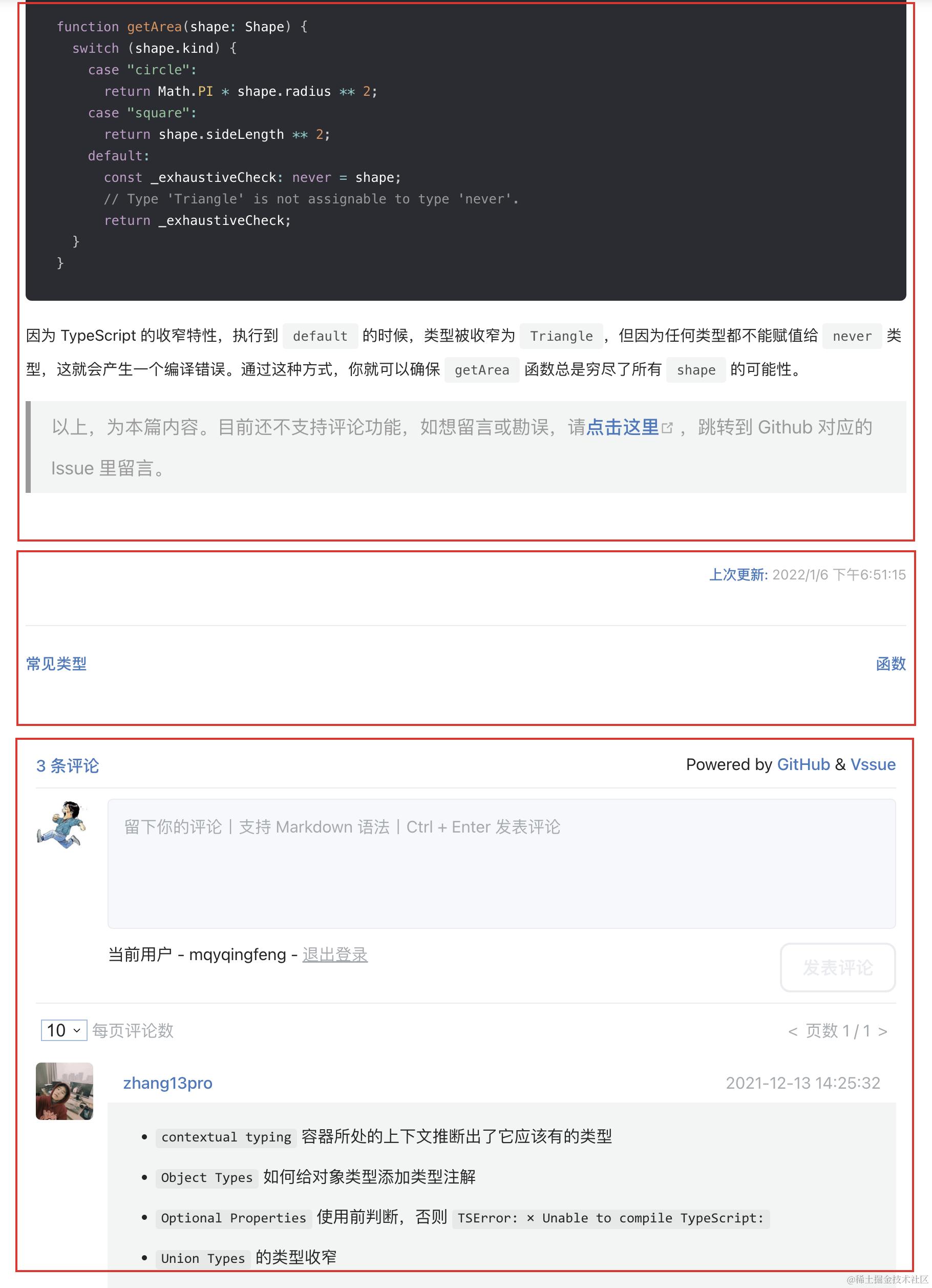Go to next comments page arrow
932x1288 pixels.
tap(883, 1031)
